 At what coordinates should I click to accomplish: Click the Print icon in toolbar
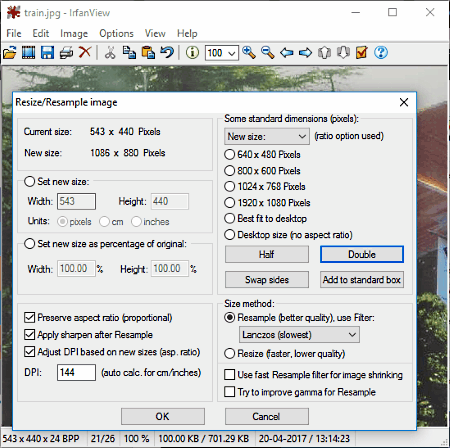tap(66, 53)
